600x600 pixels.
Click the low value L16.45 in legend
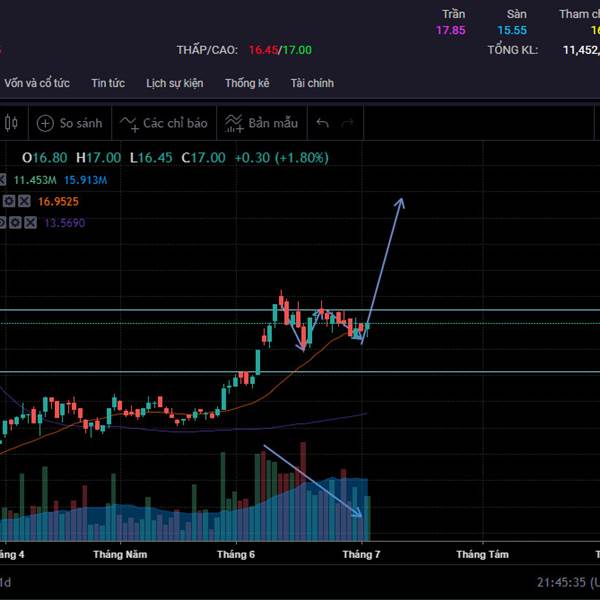coord(151,158)
